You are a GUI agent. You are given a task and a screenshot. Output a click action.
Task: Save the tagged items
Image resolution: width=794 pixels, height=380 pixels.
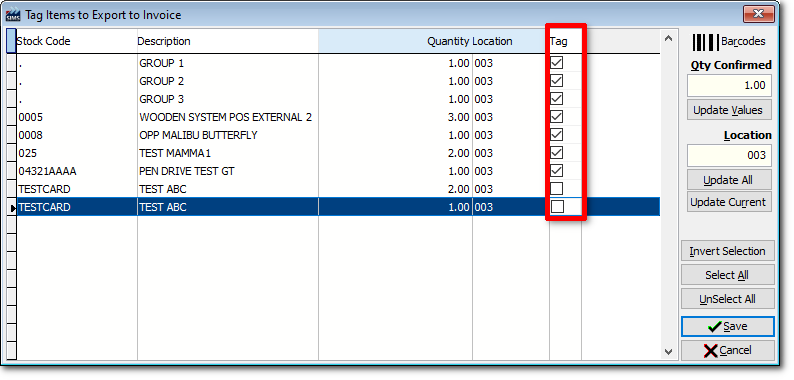pyautogui.click(x=728, y=326)
